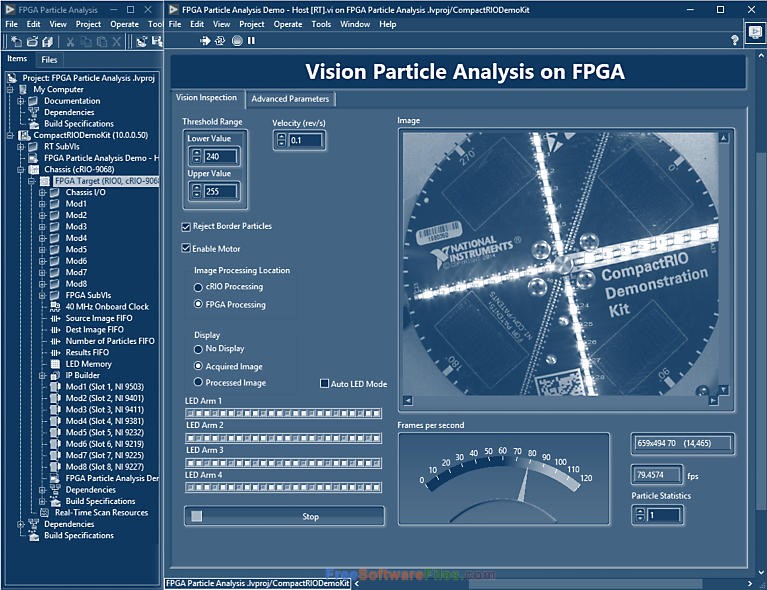Screen dimensions: 767x590
Task: Click the Lower Value stepper arrows
Action: (196, 157)
